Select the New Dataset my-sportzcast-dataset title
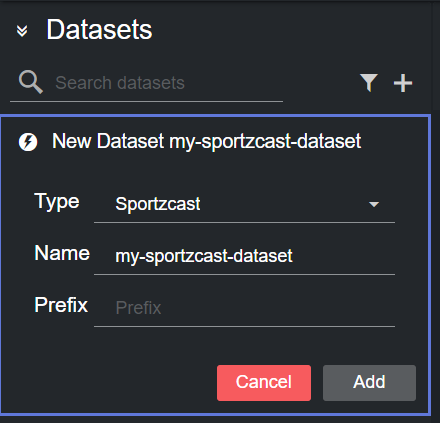Screen dimensions: 440x423 pyautogui.click(x=206, y=141)
